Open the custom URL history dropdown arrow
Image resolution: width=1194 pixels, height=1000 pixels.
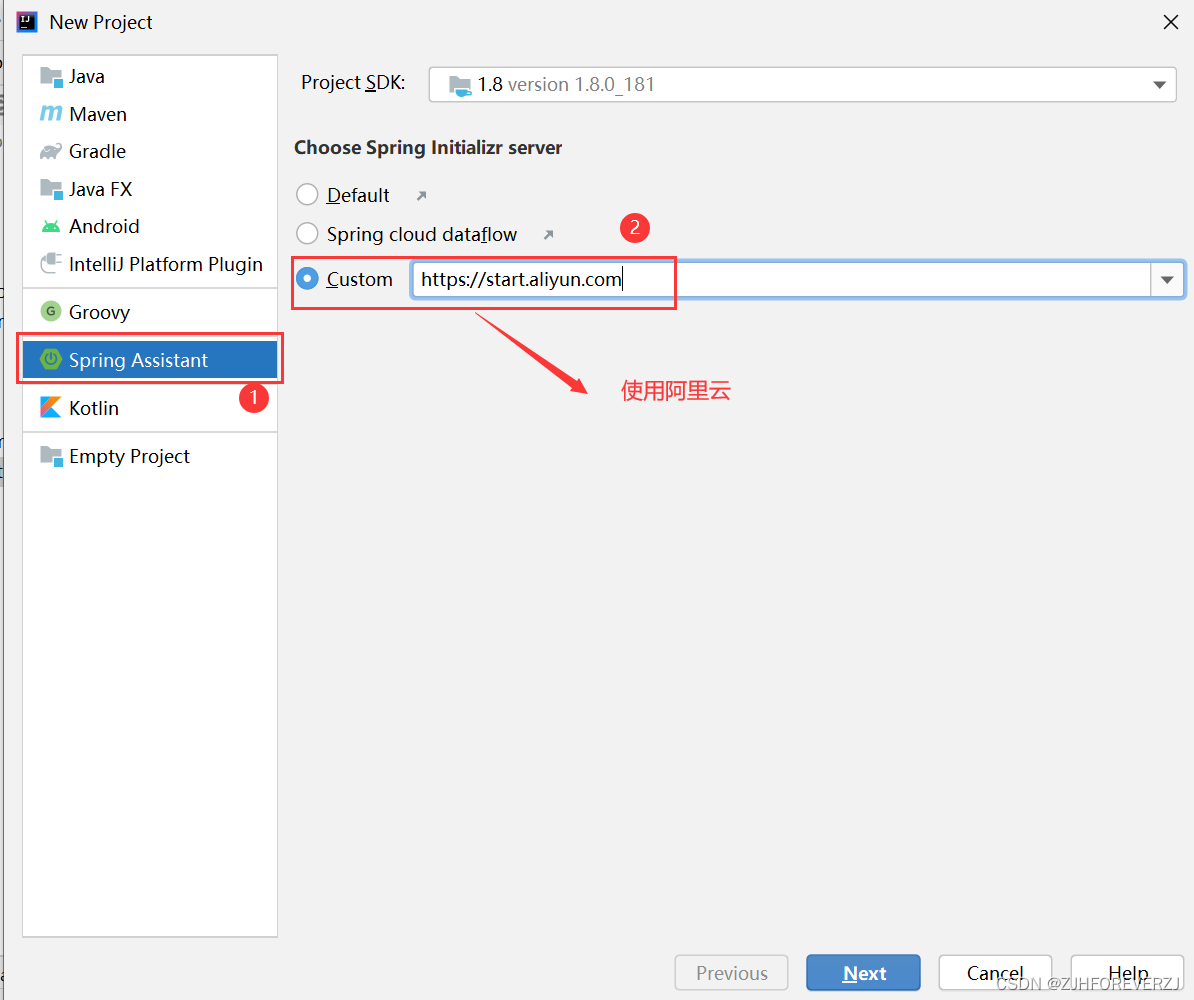point(1167,280)
